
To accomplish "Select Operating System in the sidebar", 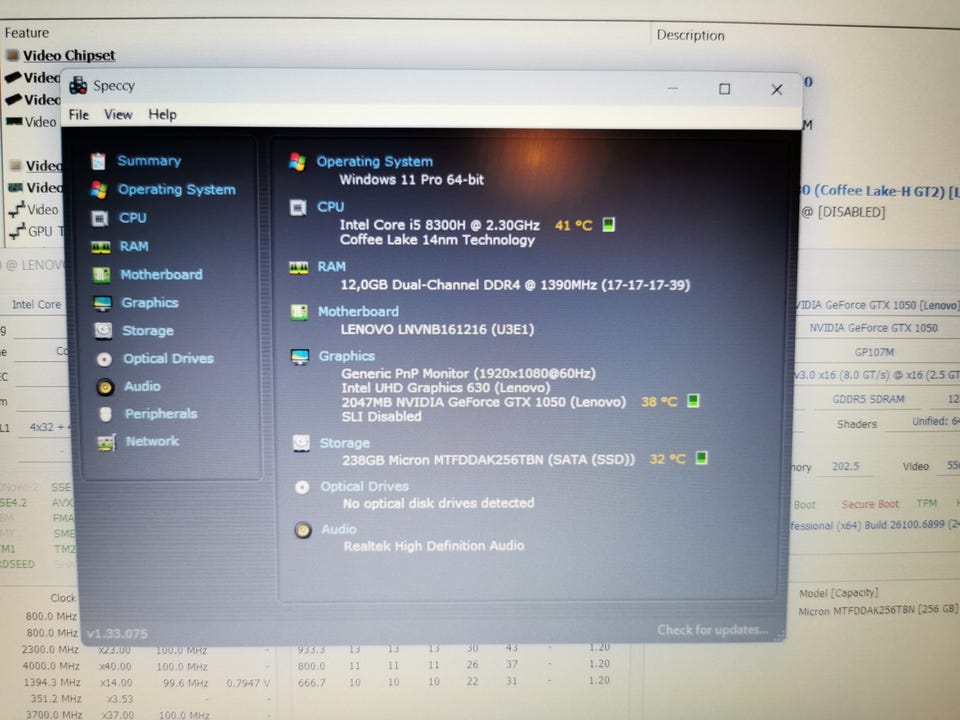I will coord(176,190).
